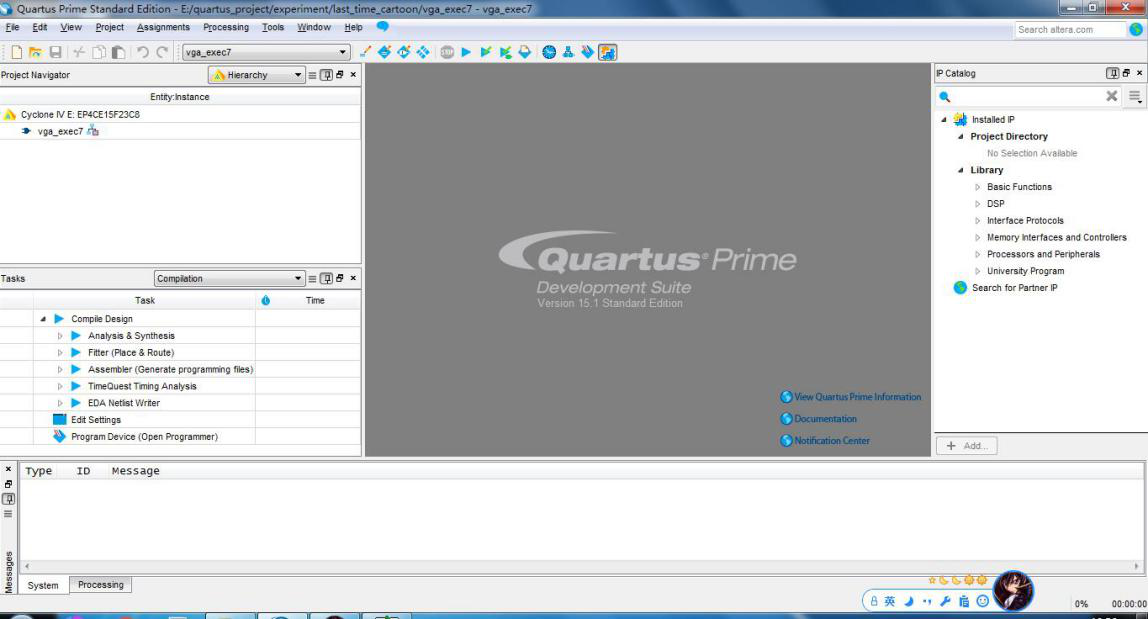
Task: Click the globe icon beside Search altera.com
Action: [1136, 29]
